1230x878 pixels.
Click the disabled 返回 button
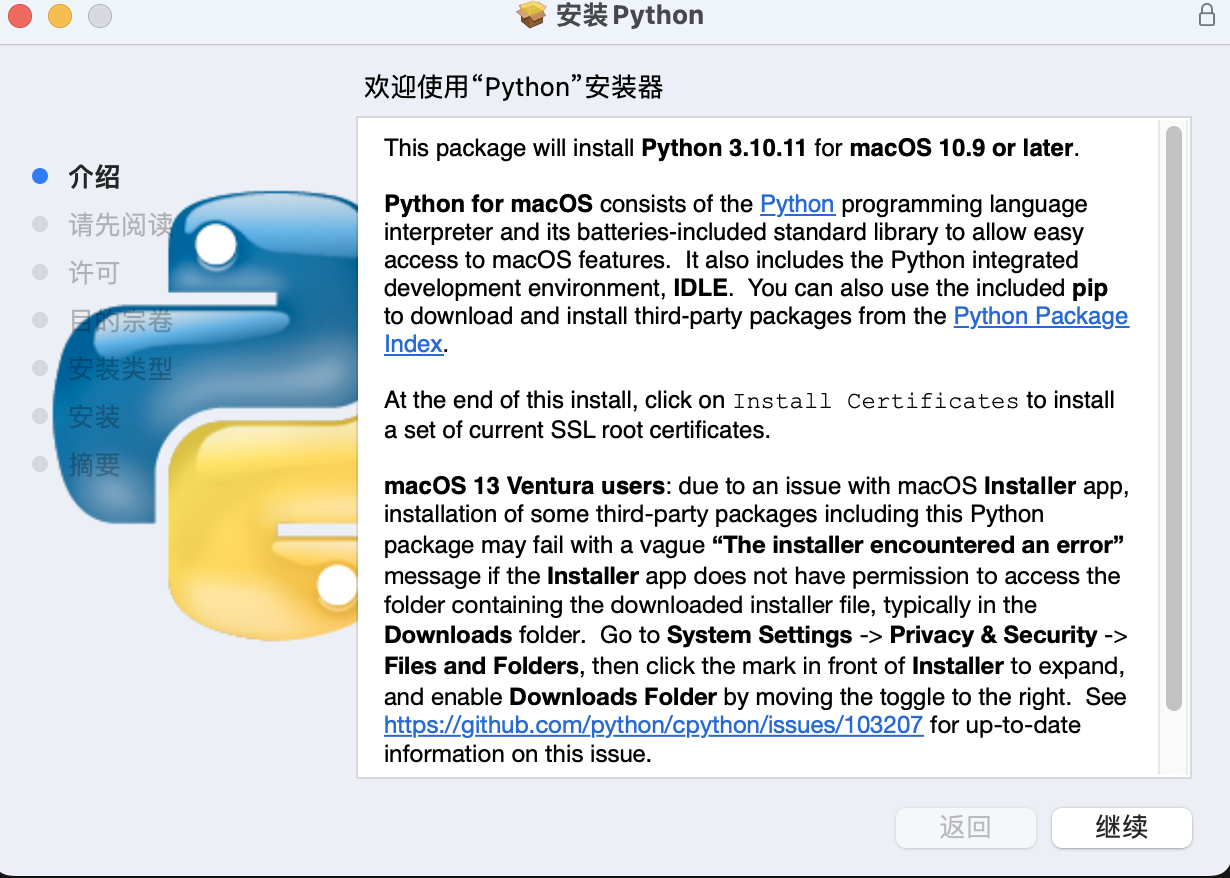pos(965,828)
